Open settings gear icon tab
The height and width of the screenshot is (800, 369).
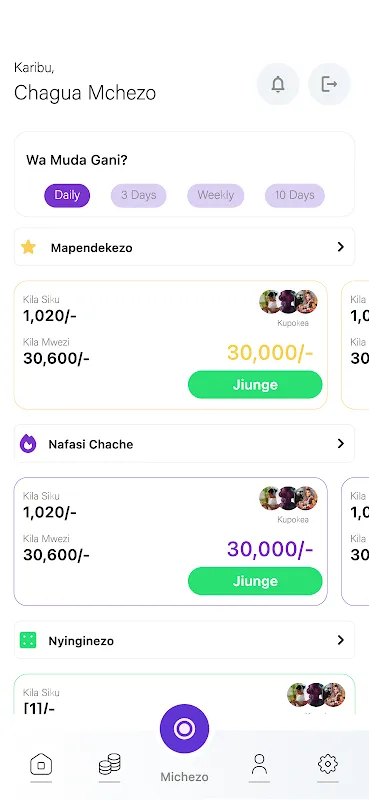coord(328,764)
